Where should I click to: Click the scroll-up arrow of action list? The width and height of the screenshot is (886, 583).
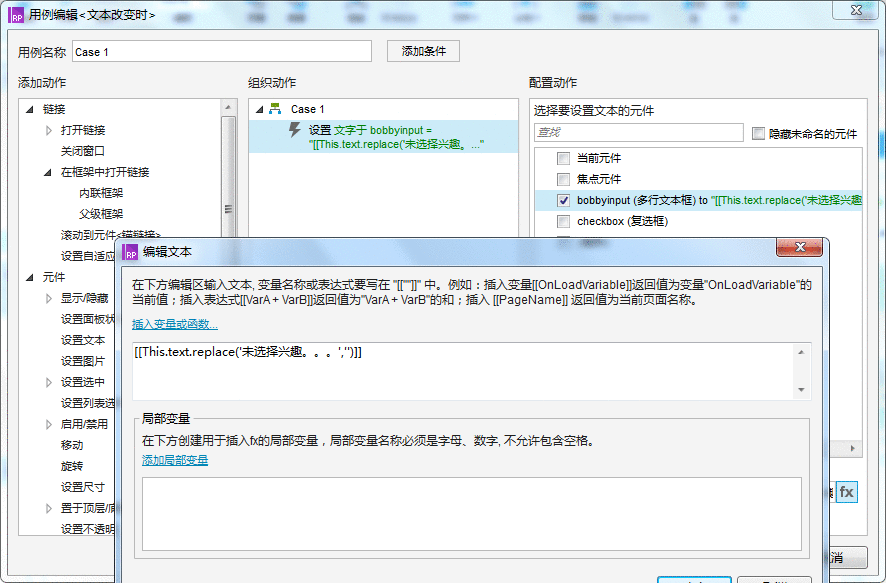[228, 107]
